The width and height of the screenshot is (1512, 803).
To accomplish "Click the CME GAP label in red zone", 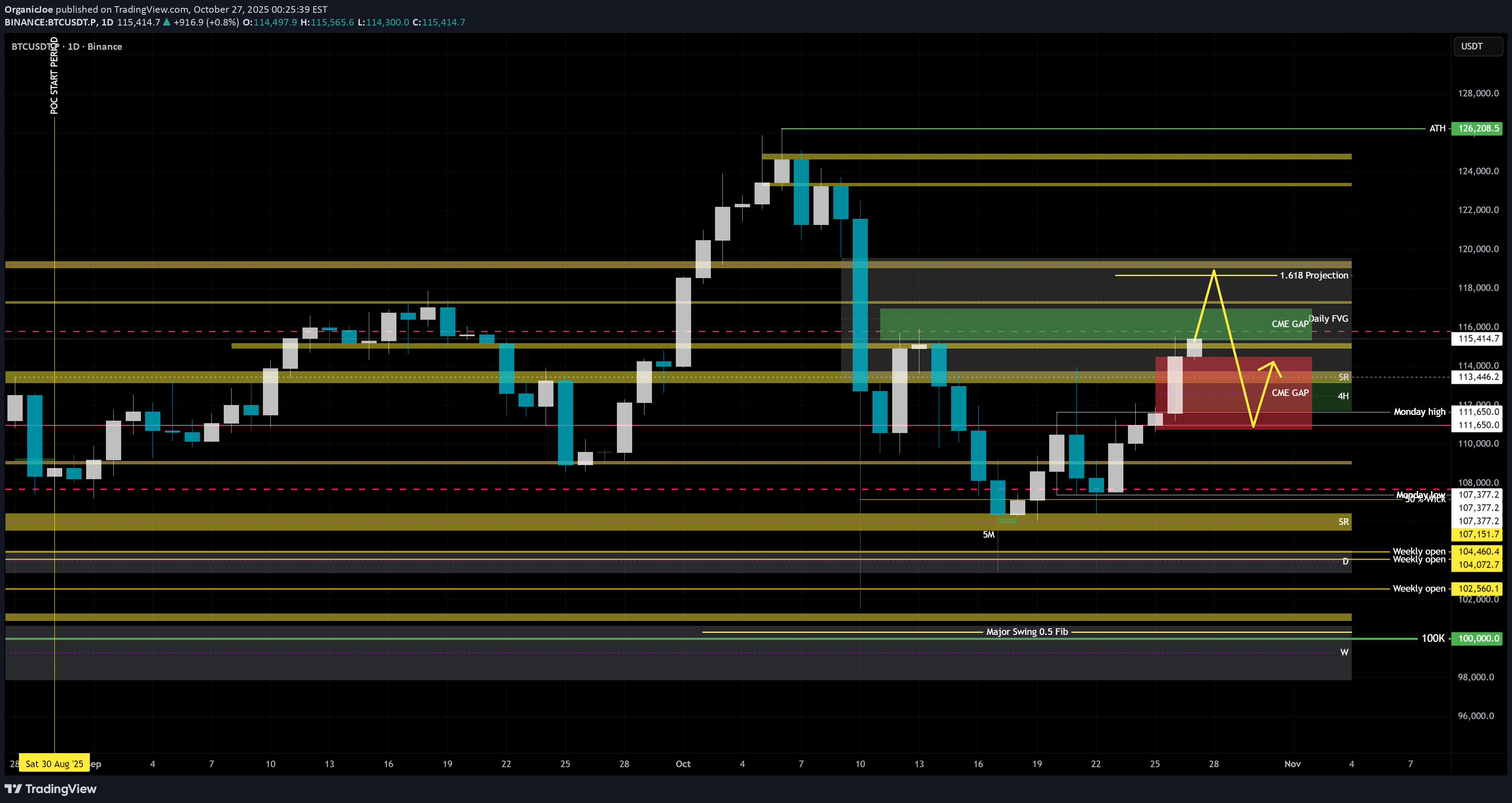I will click(1289, 393).
